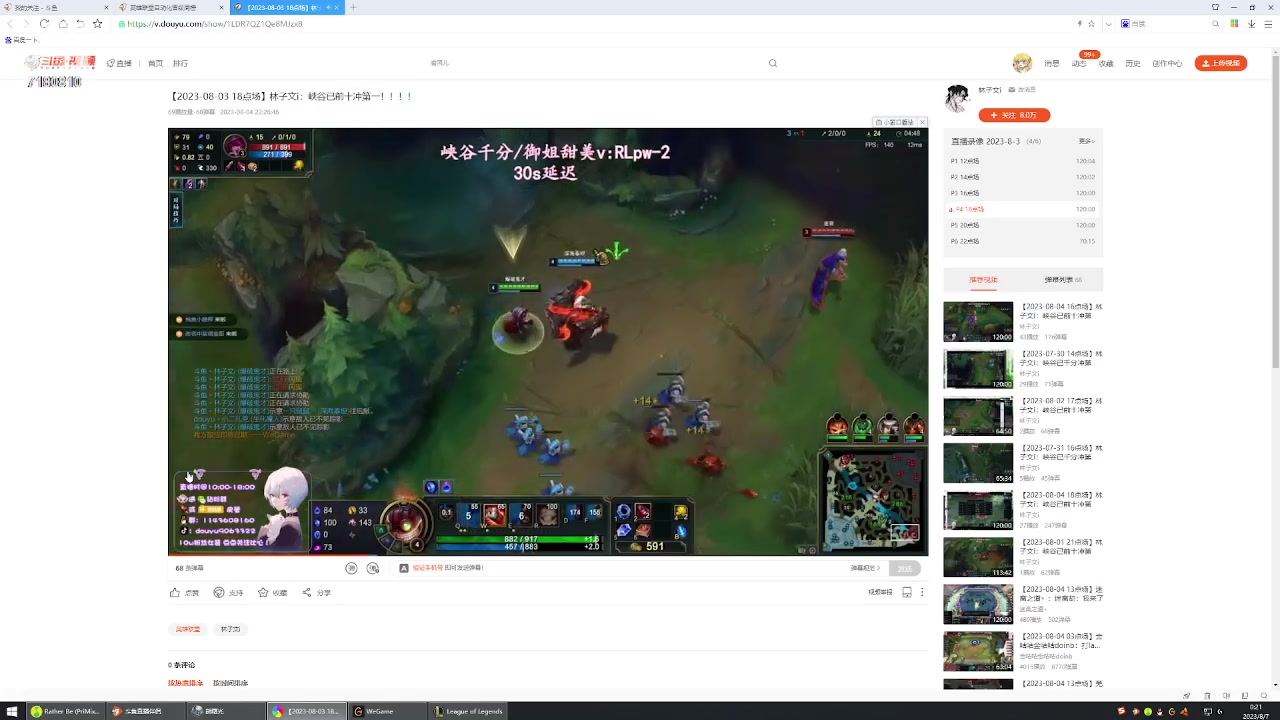This screenshot has height=720, width=1280.
Task: Play playlist item P6 22点场
Action: (1023, 241)
